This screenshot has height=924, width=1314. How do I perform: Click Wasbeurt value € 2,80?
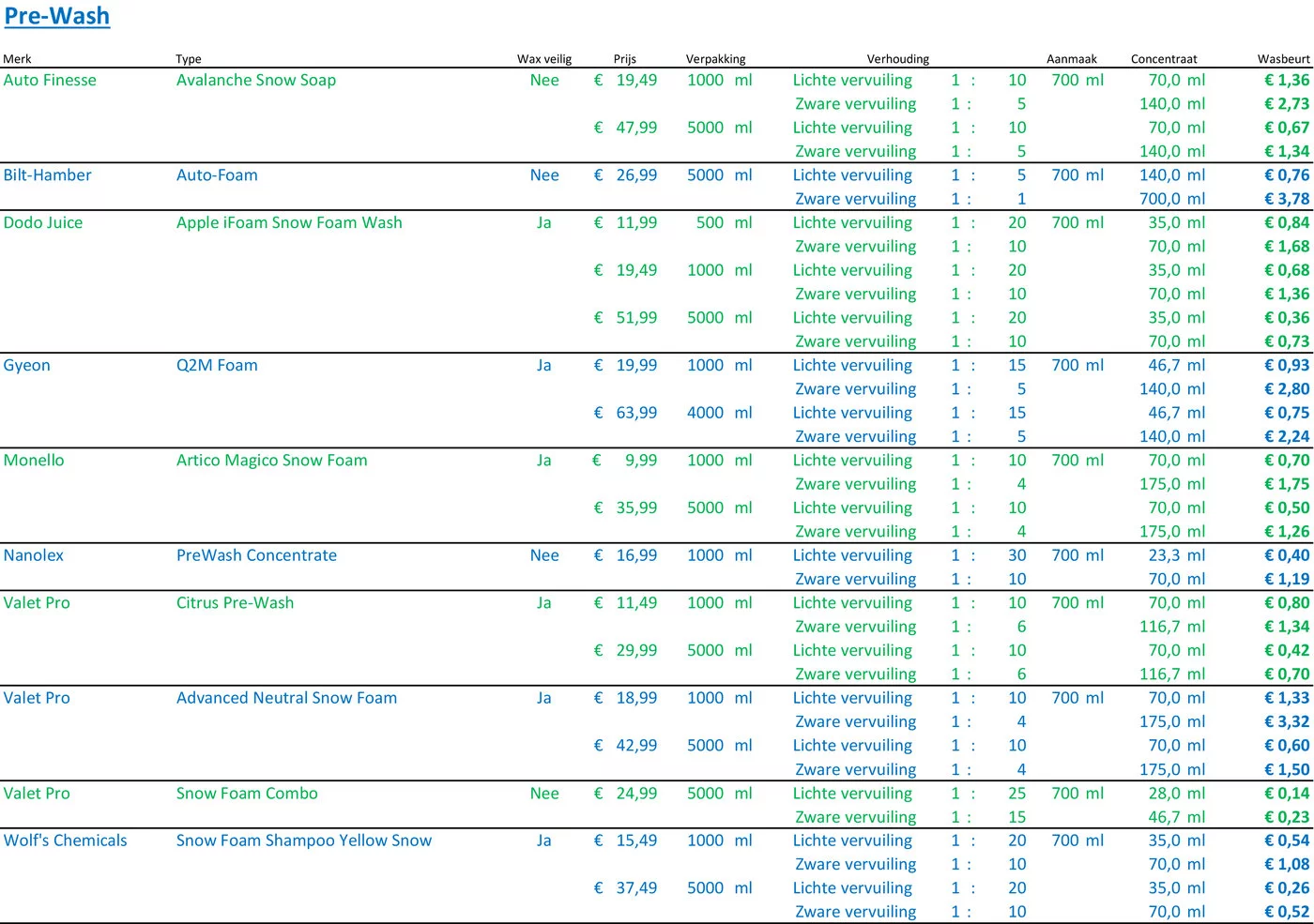pos(1287,388)
